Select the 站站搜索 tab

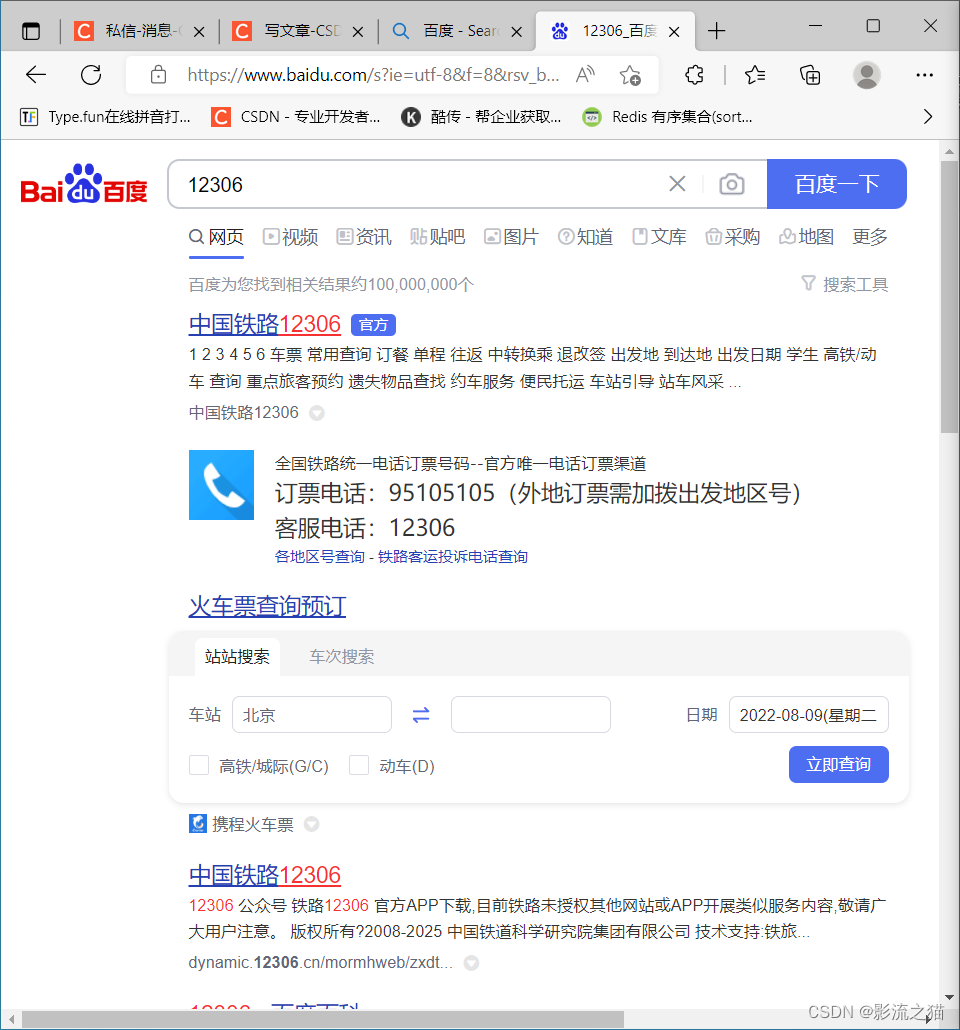coord(237,657)
